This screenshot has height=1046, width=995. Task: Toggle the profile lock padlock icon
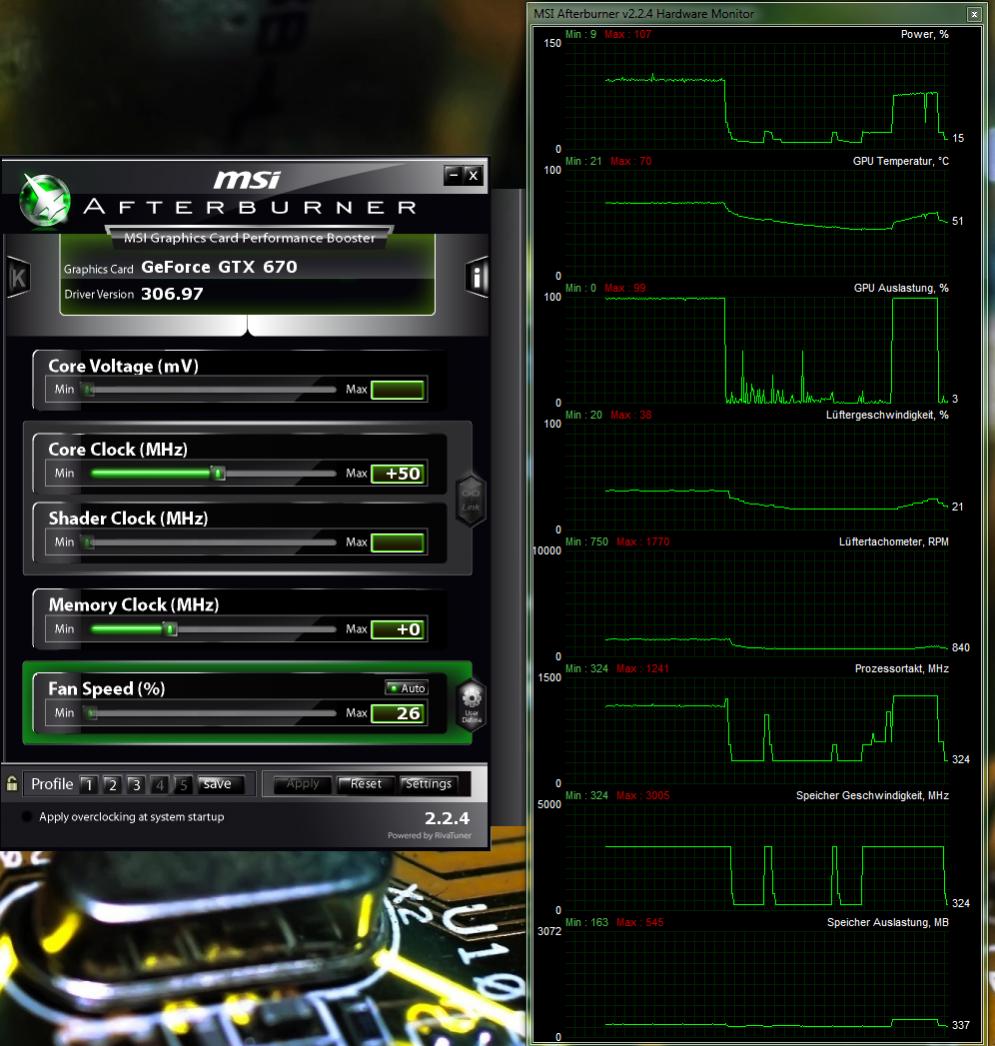tap(12, 783)
